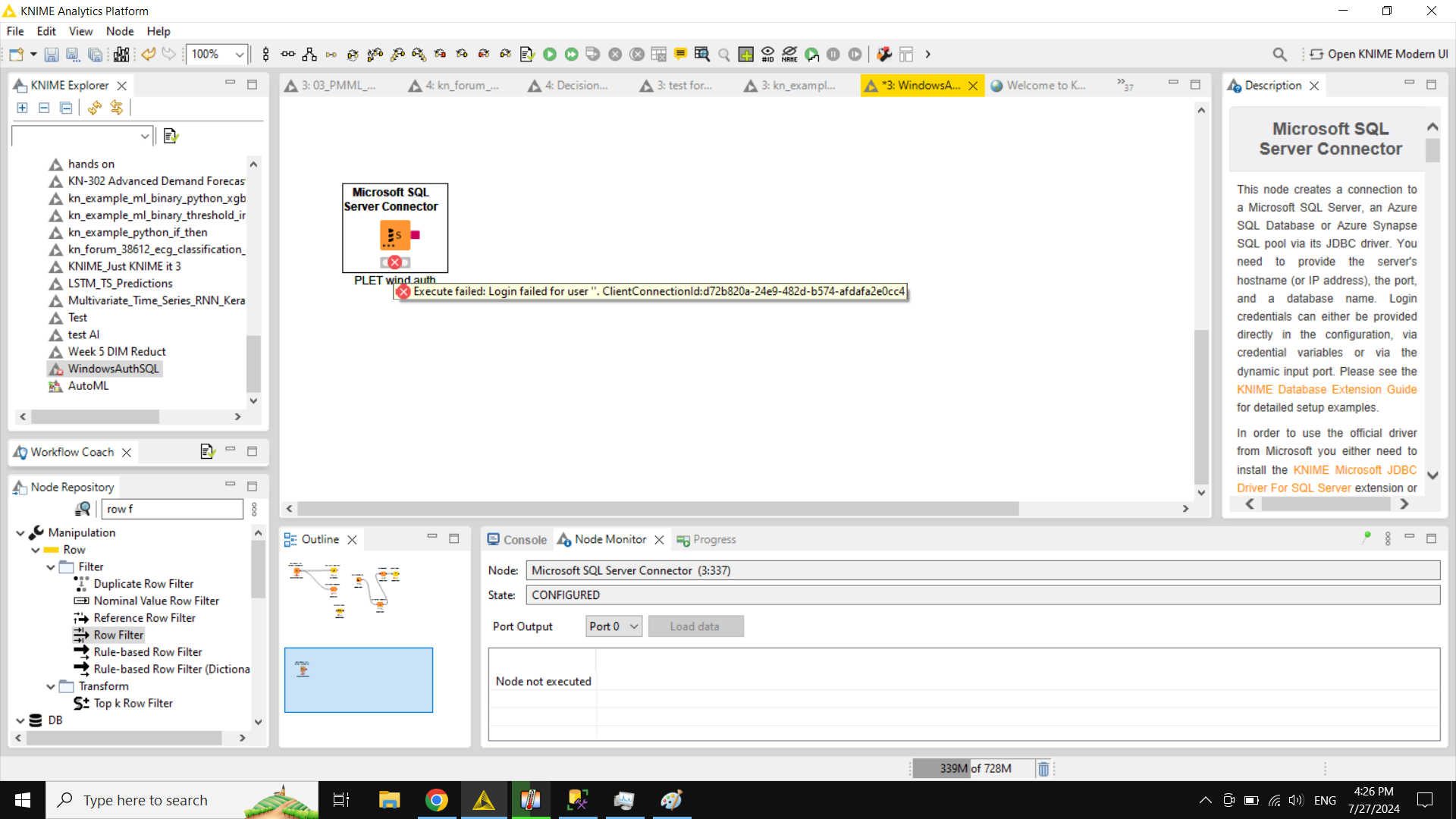Click the Undo arrow in toolbar

click(149, 54)
